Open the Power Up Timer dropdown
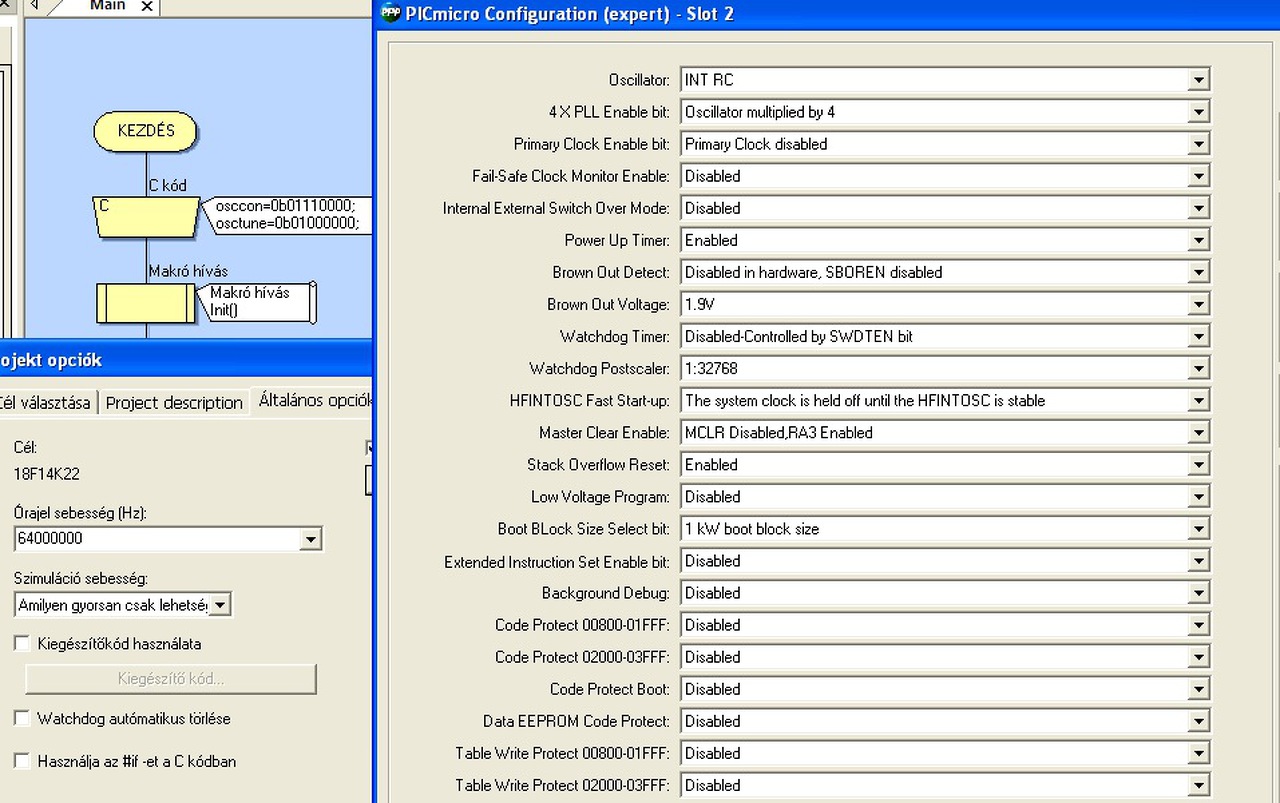The image size is (1280, 803). click(x=1199, y=240)
